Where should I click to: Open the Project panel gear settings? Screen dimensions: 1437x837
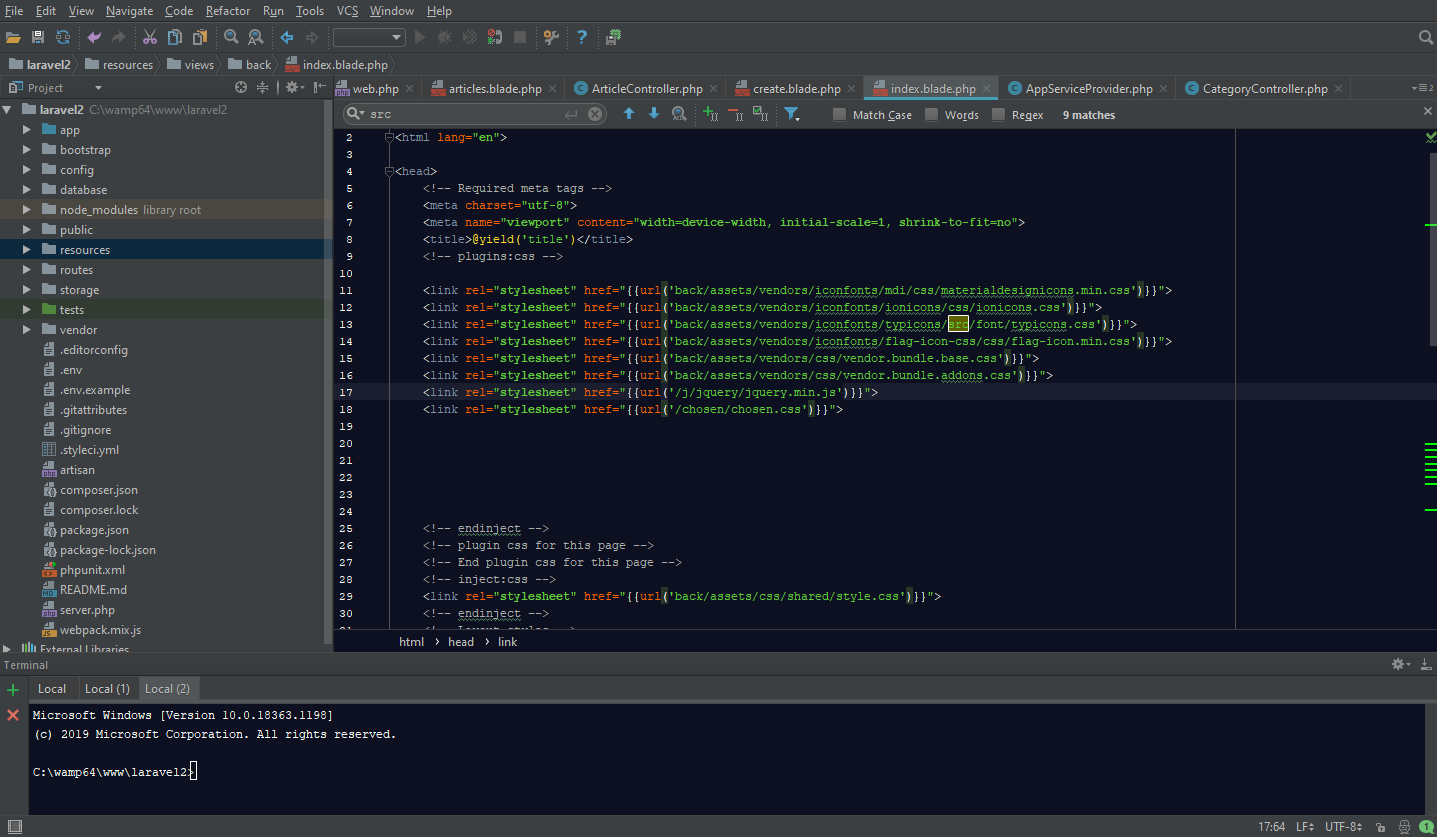pos(294,88)
